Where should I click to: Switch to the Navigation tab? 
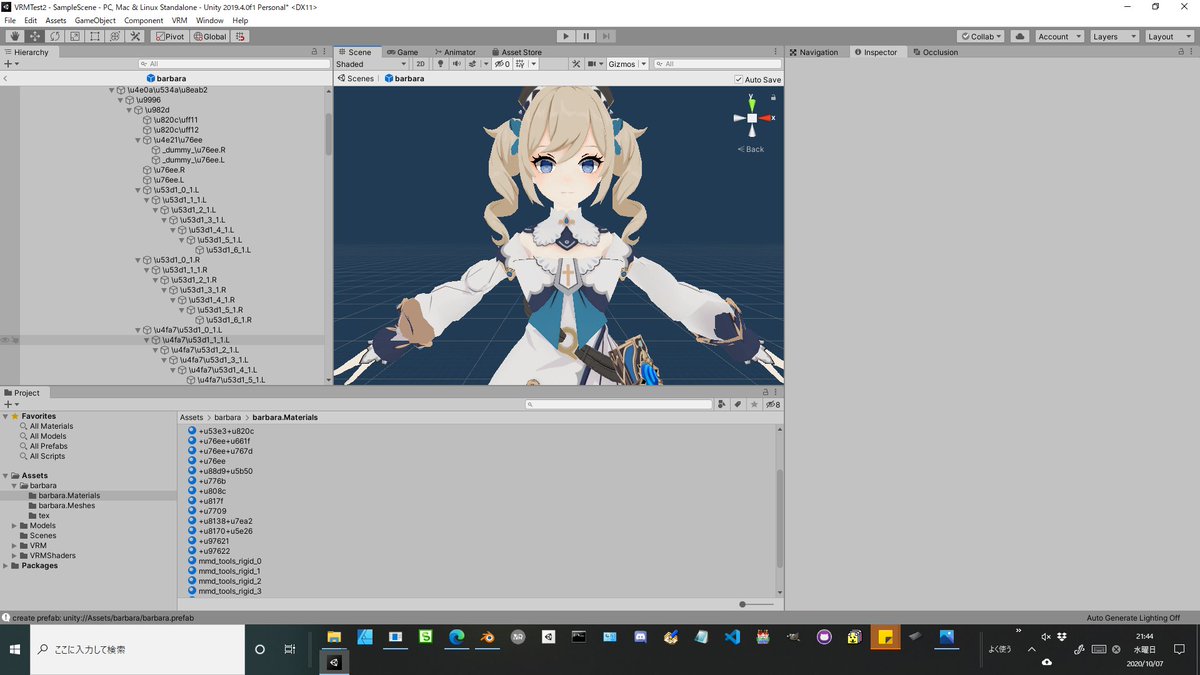[813, 52]
